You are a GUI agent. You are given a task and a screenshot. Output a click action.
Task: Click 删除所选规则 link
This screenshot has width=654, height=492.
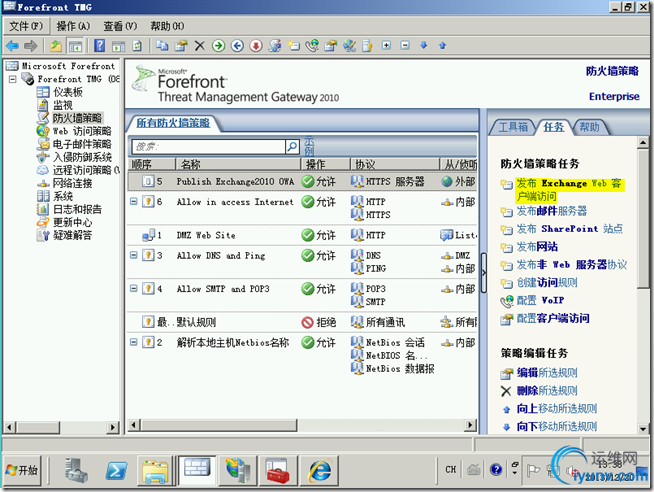547,391
